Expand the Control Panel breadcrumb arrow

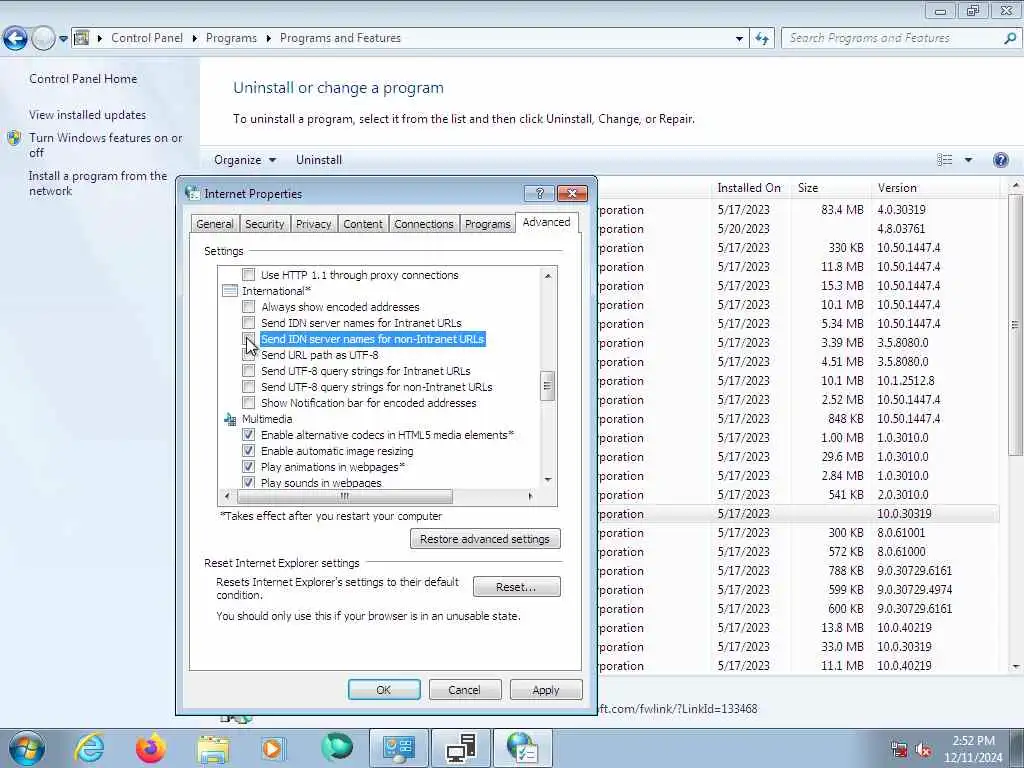click(195, 38)
